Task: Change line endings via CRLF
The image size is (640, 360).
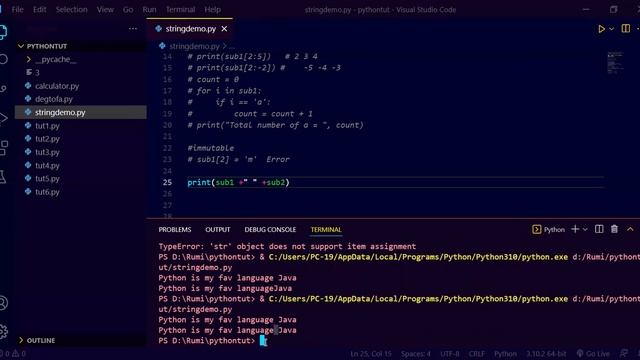Action: 476,354
